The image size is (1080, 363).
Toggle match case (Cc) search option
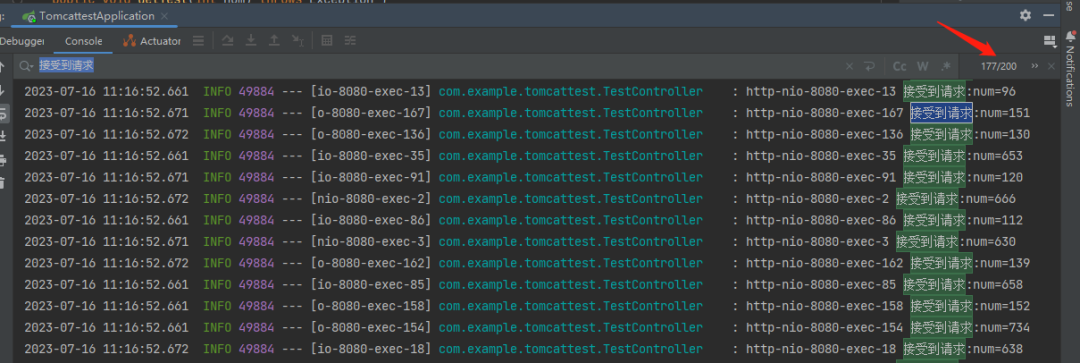(900, 66)
